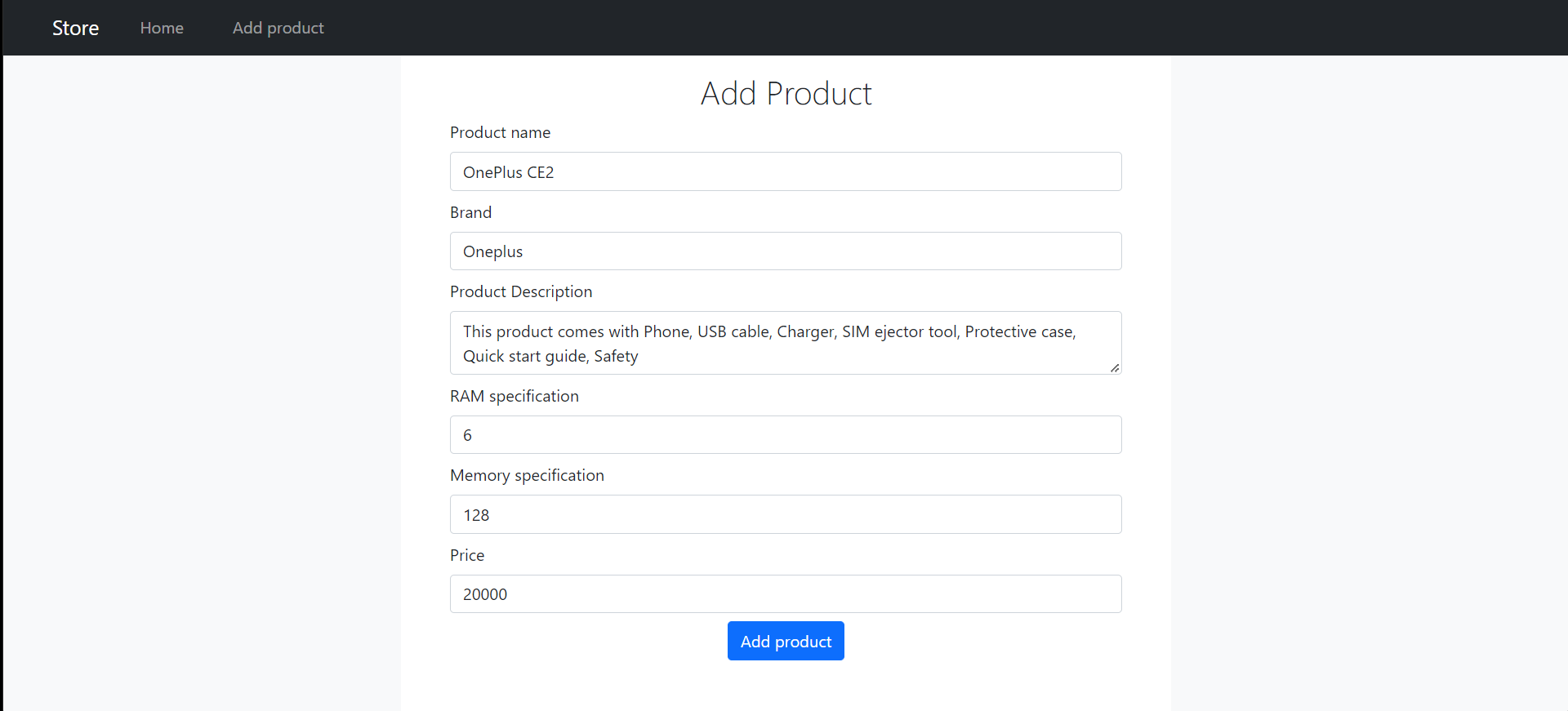Grab the description textarea resize handle
Image resolution: width=1568 pixels, height=711 pixels.
1115,368
